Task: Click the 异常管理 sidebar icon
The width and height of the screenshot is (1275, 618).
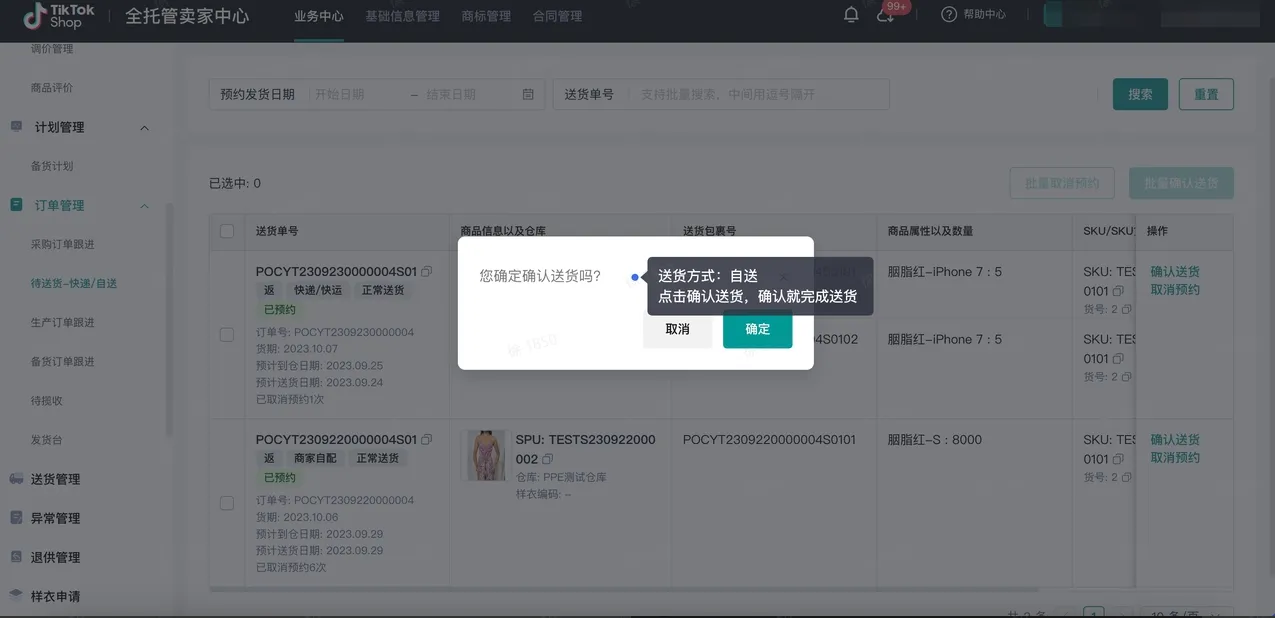Action: point(16,518)
